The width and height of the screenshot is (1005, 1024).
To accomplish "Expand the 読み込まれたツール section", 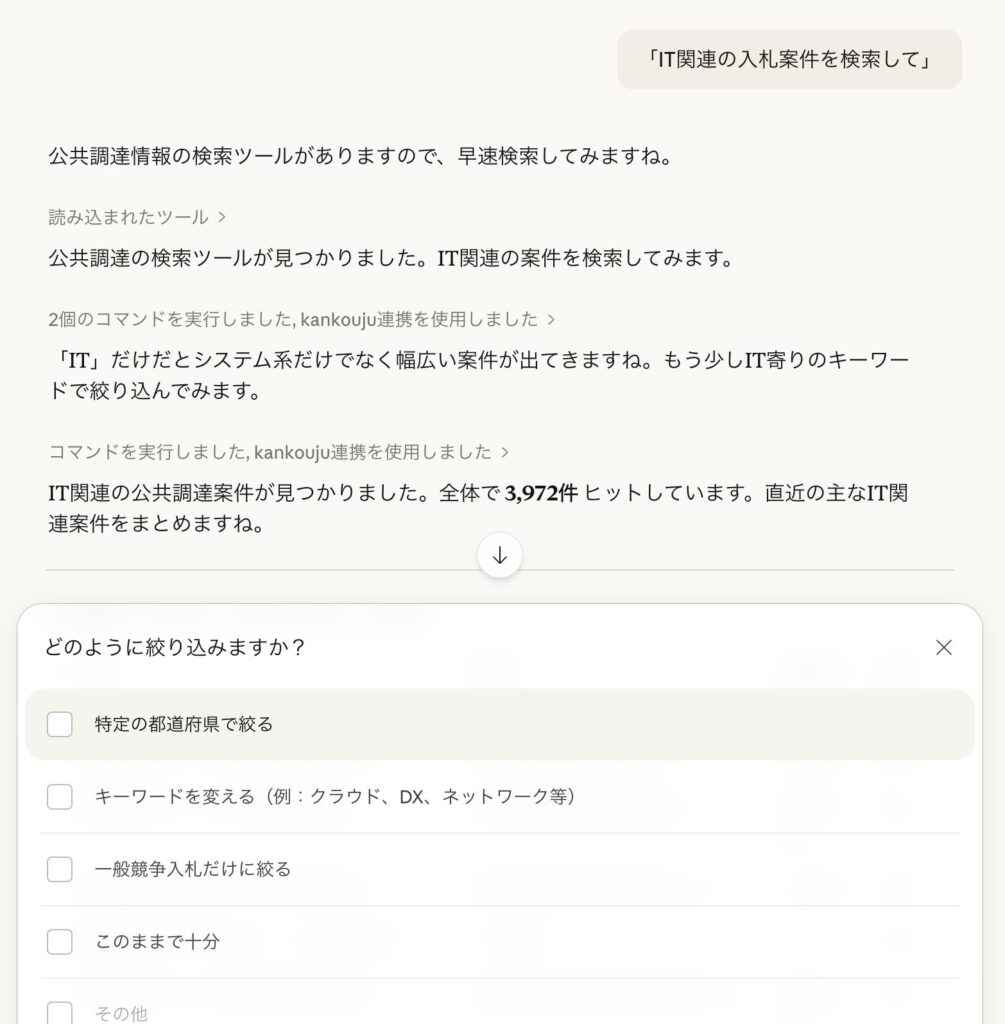I will click(x=128, y=217).
